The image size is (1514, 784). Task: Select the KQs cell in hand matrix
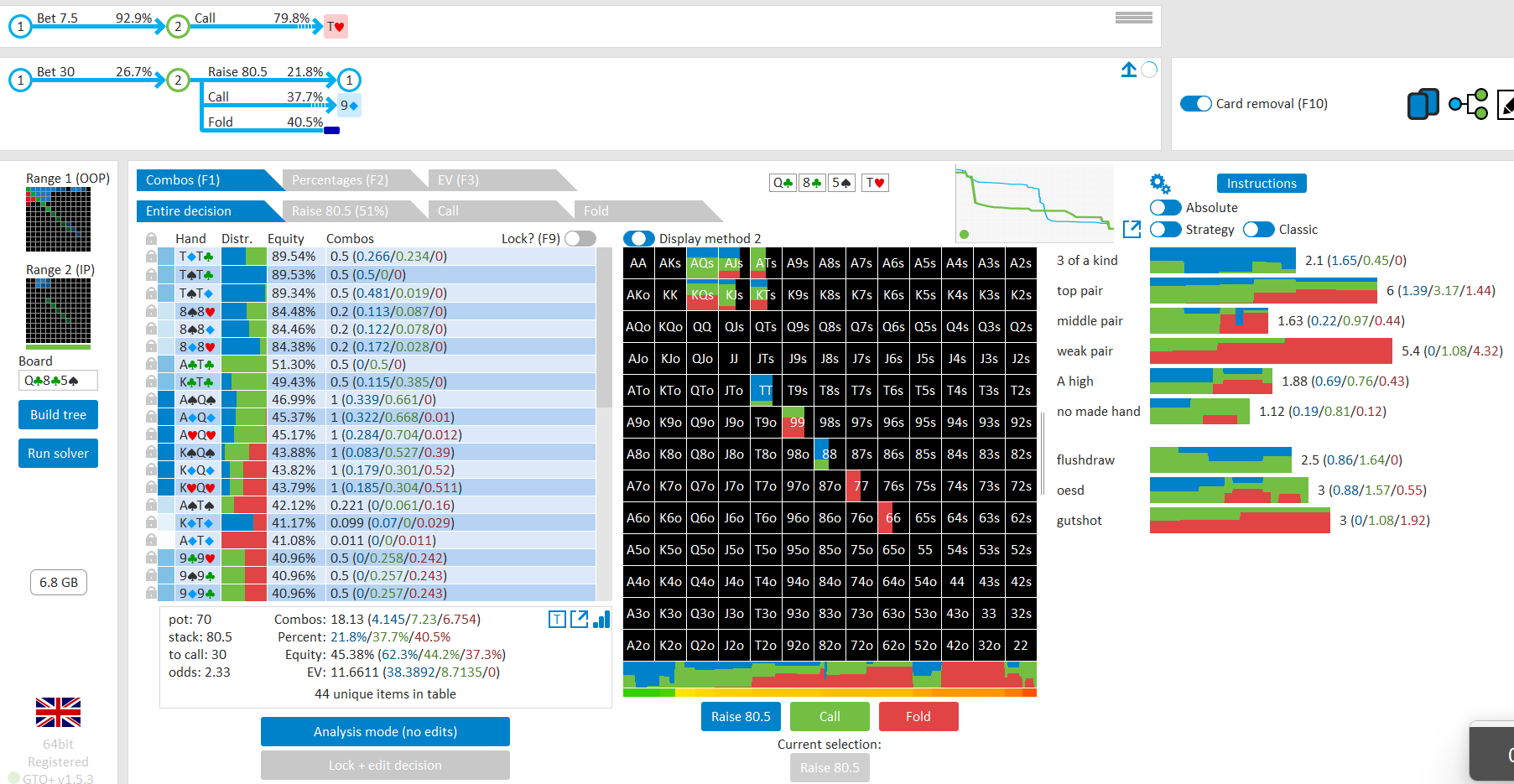pyautogui.click(x=702, y=295)
